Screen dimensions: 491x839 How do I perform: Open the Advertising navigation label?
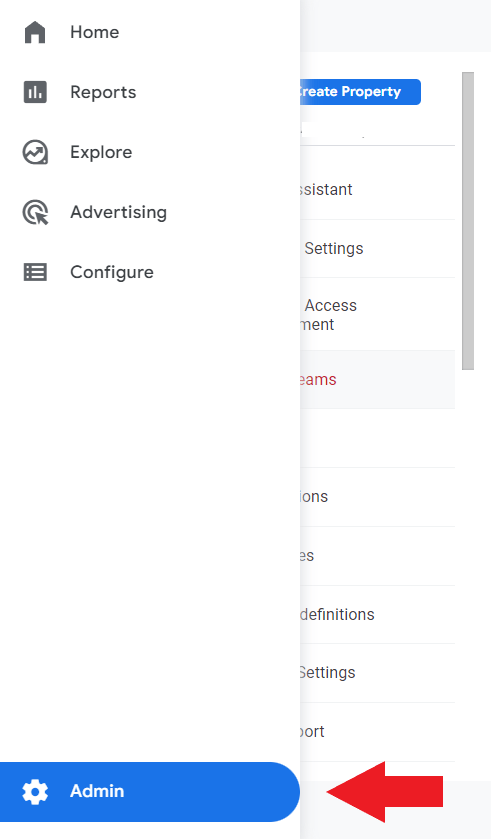[x=119, y=212]
